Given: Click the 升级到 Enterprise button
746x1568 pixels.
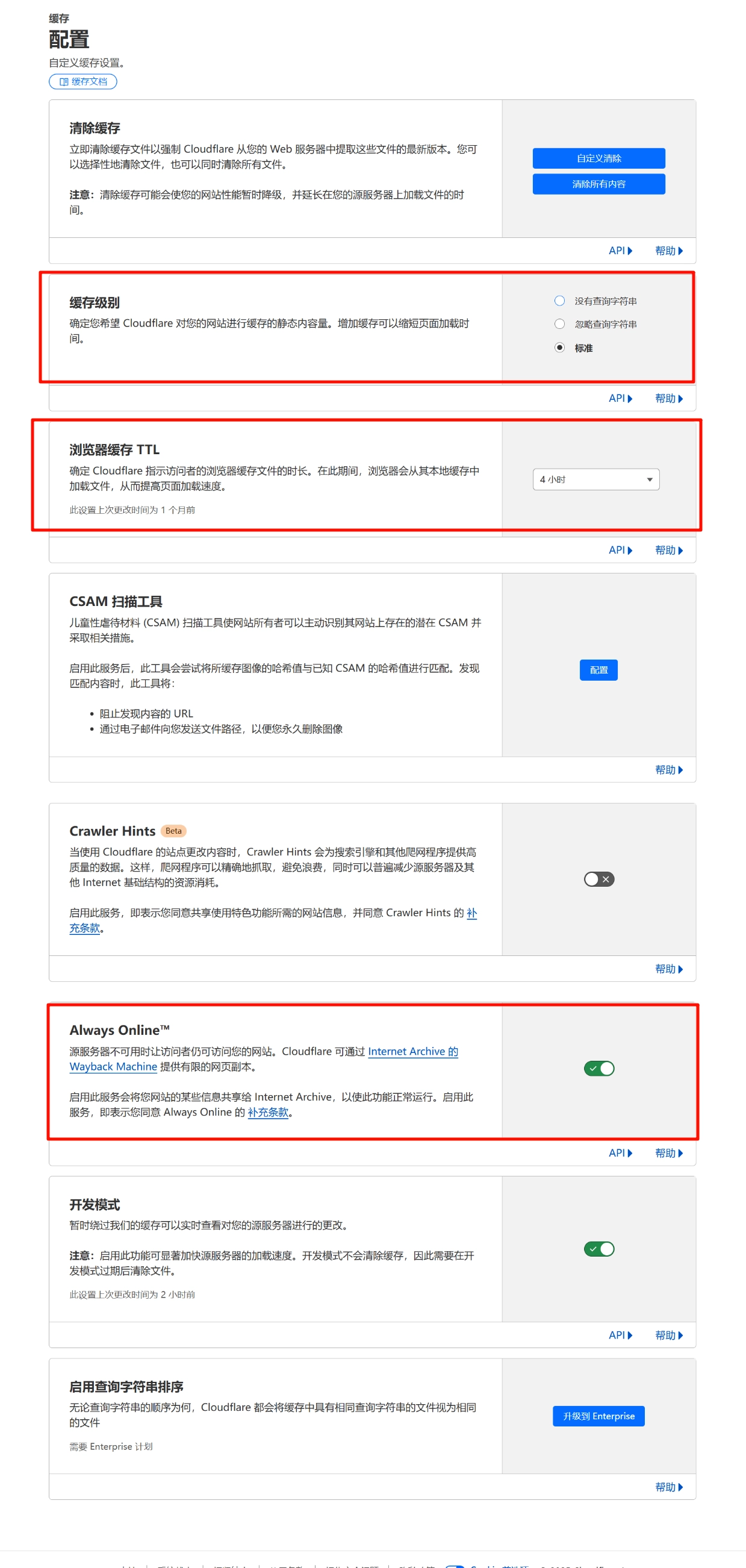Looking at the screenshot, I should point(598,1416).
